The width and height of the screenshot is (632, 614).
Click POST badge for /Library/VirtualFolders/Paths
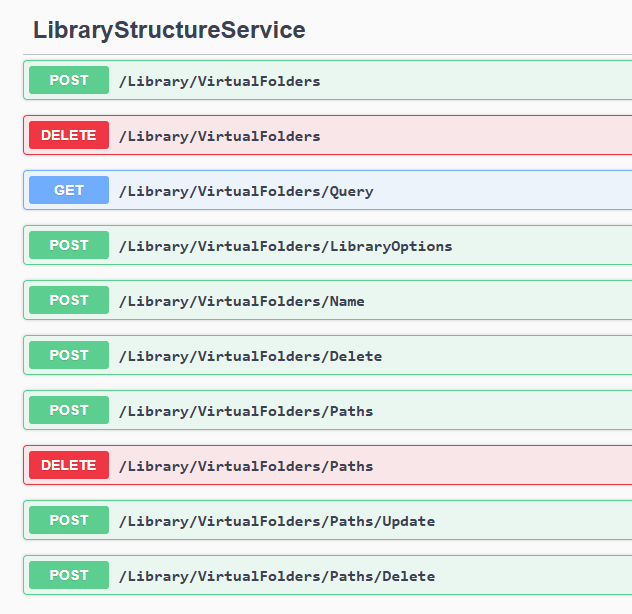click(69, 410)
